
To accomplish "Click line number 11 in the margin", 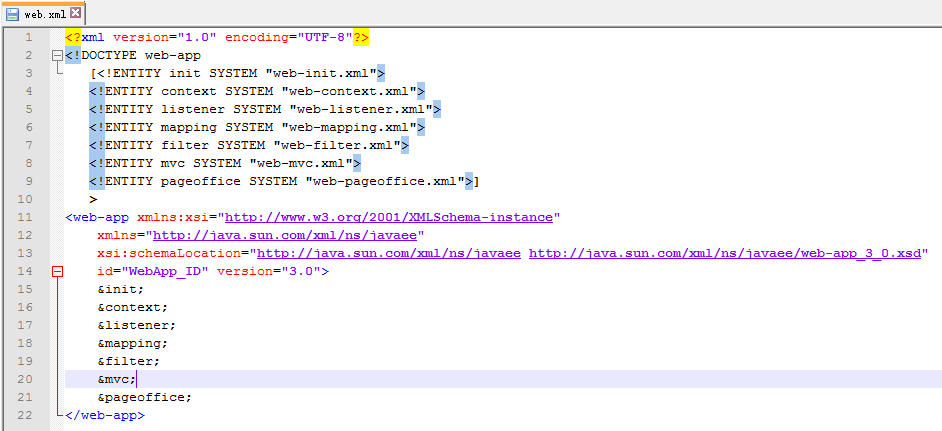I will pos(26,218).
